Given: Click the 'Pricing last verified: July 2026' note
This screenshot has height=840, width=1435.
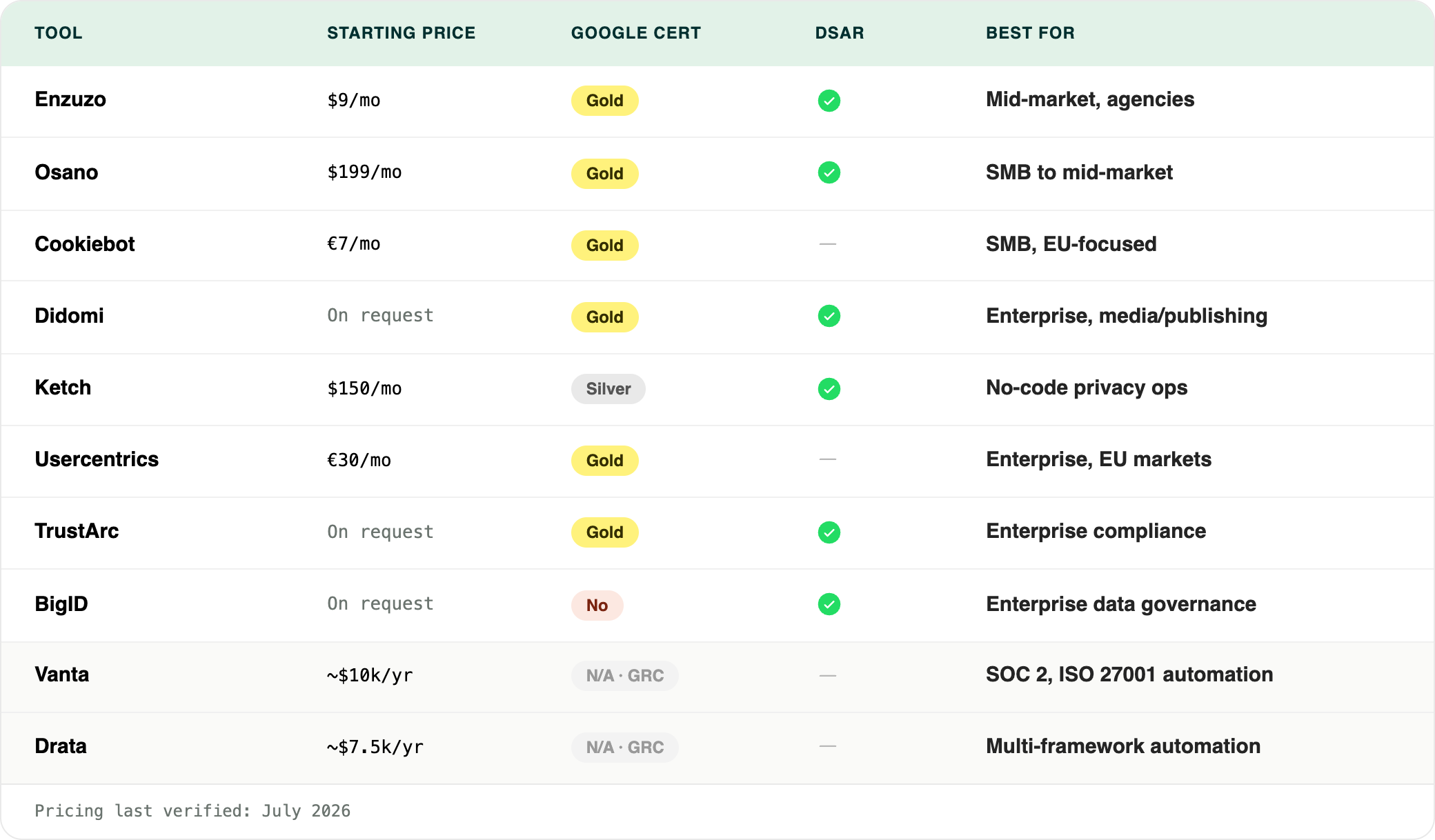Looking at the screenshot, I should 192,811.
